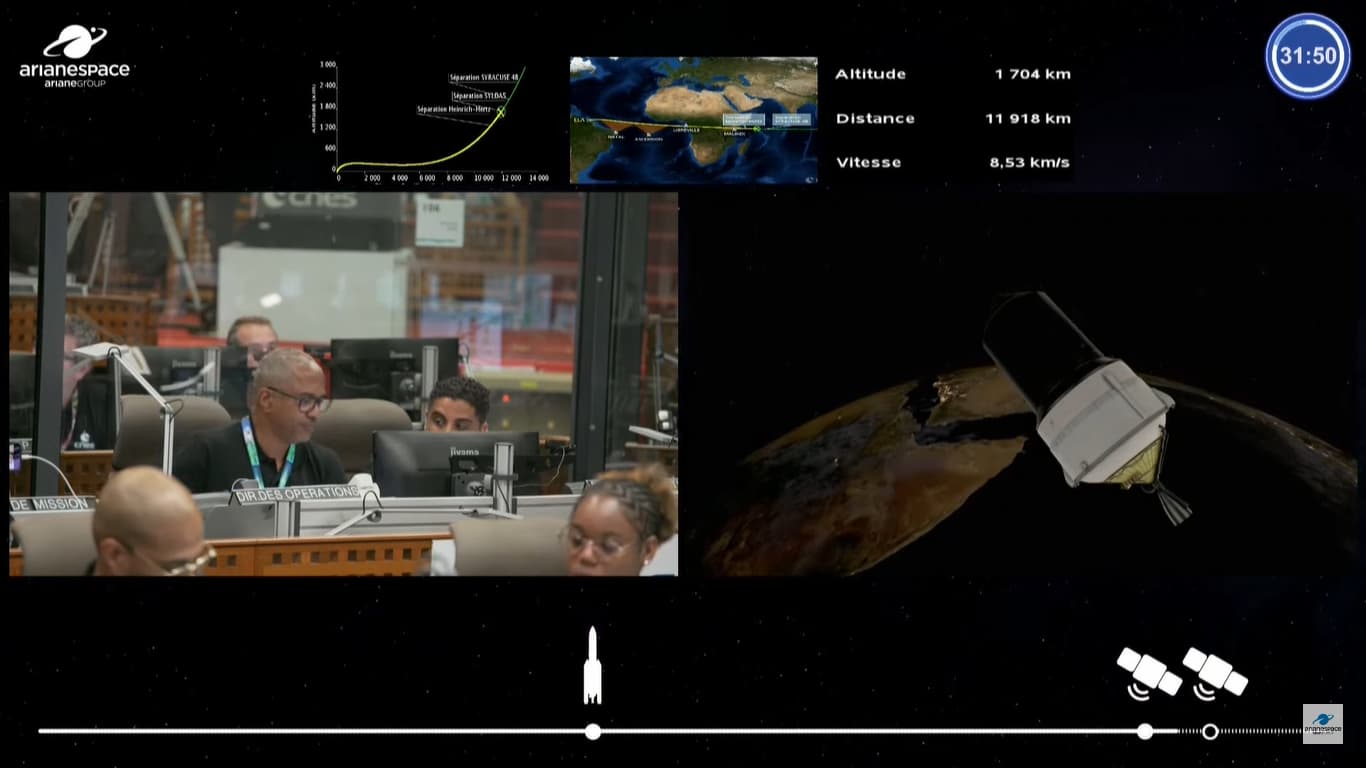Image resolution: width=1366 pixels, height=768 pixels.
Task: Click the "11 918 km" distance value
Action: pos(1028,118)
